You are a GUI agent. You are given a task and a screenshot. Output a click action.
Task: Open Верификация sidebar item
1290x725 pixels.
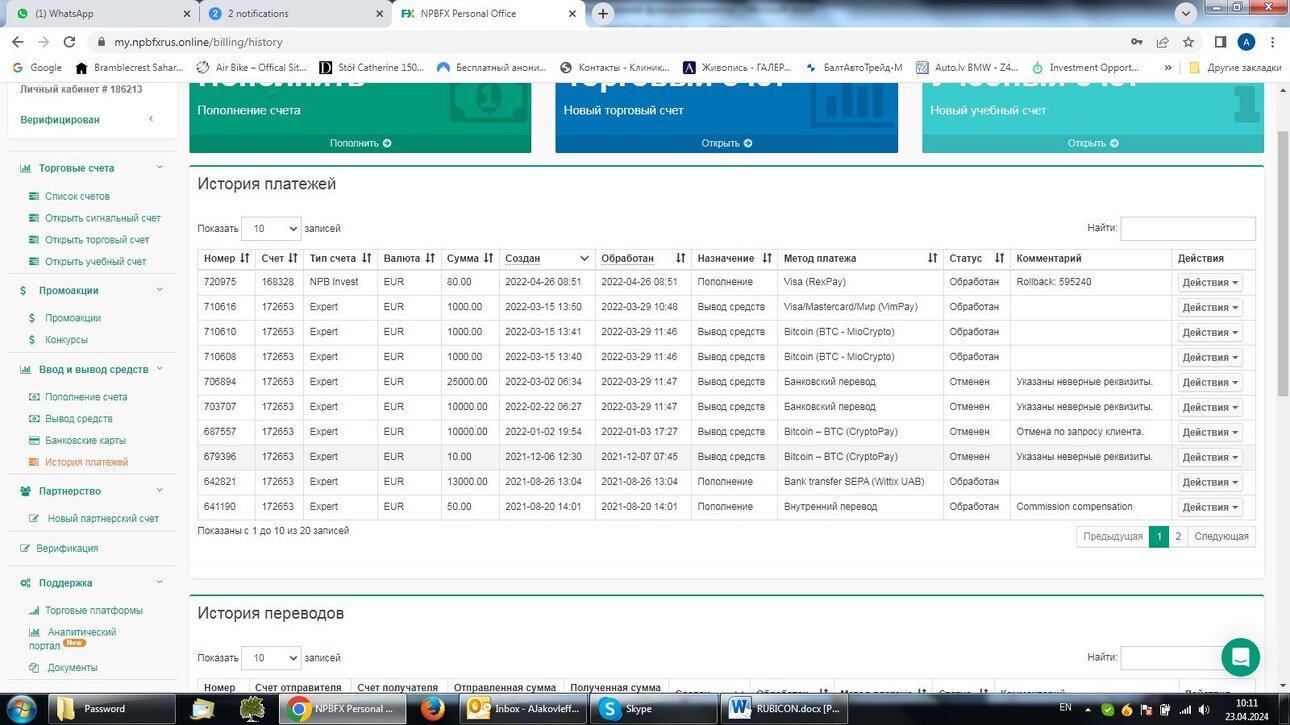[67, 548]
